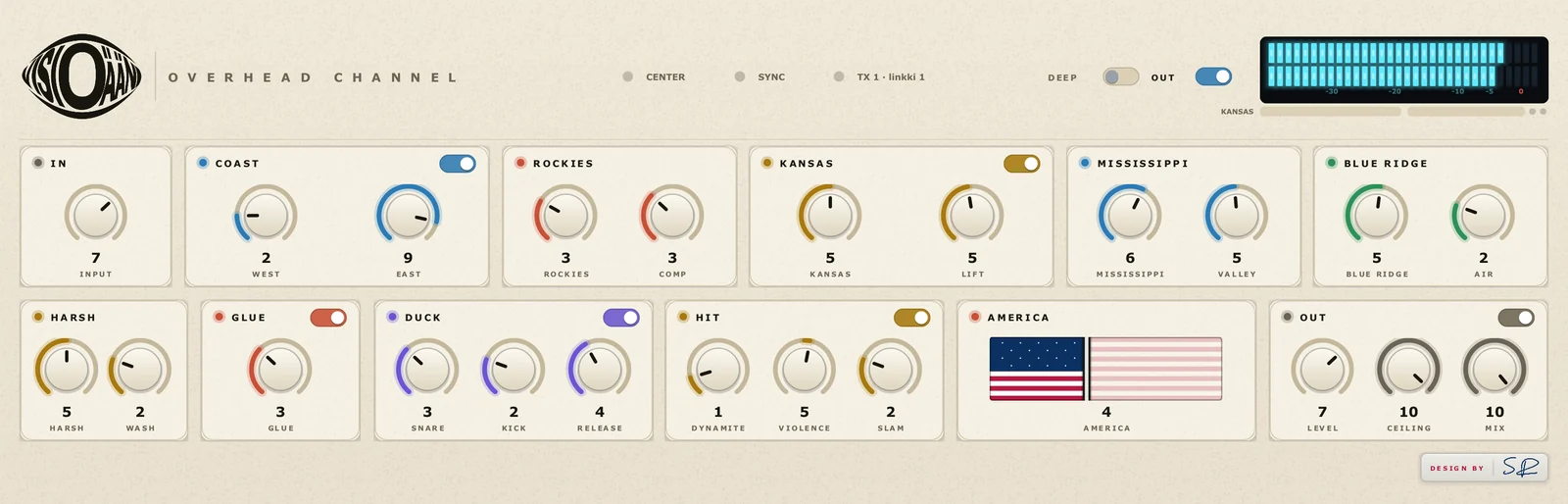The width and height of the screenshot is (1568, 504).
Task: Click the eye-shaped logo emblem
Action: point(82,76)
